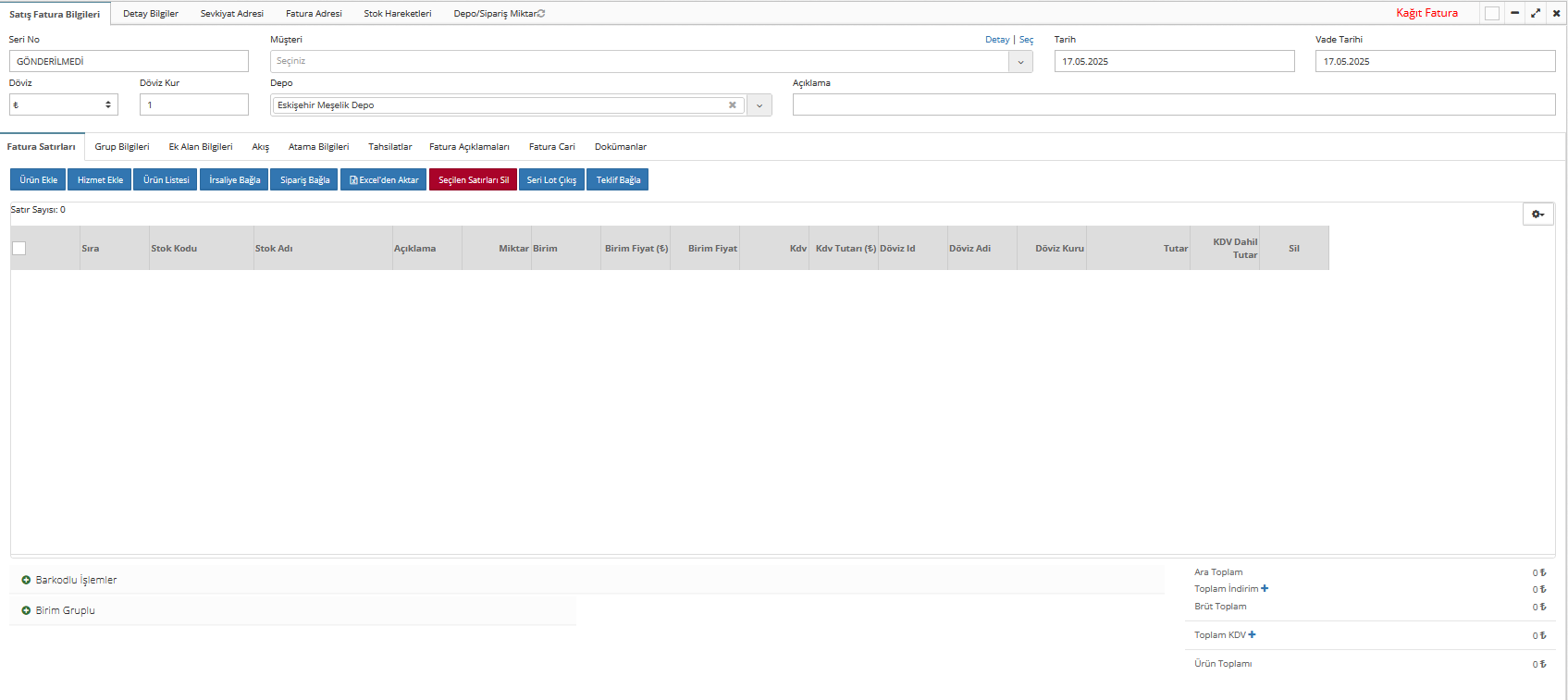Open the grid settings gear menu
Viewport: 1568px width, 700px height.
(x=1537, y=214)
